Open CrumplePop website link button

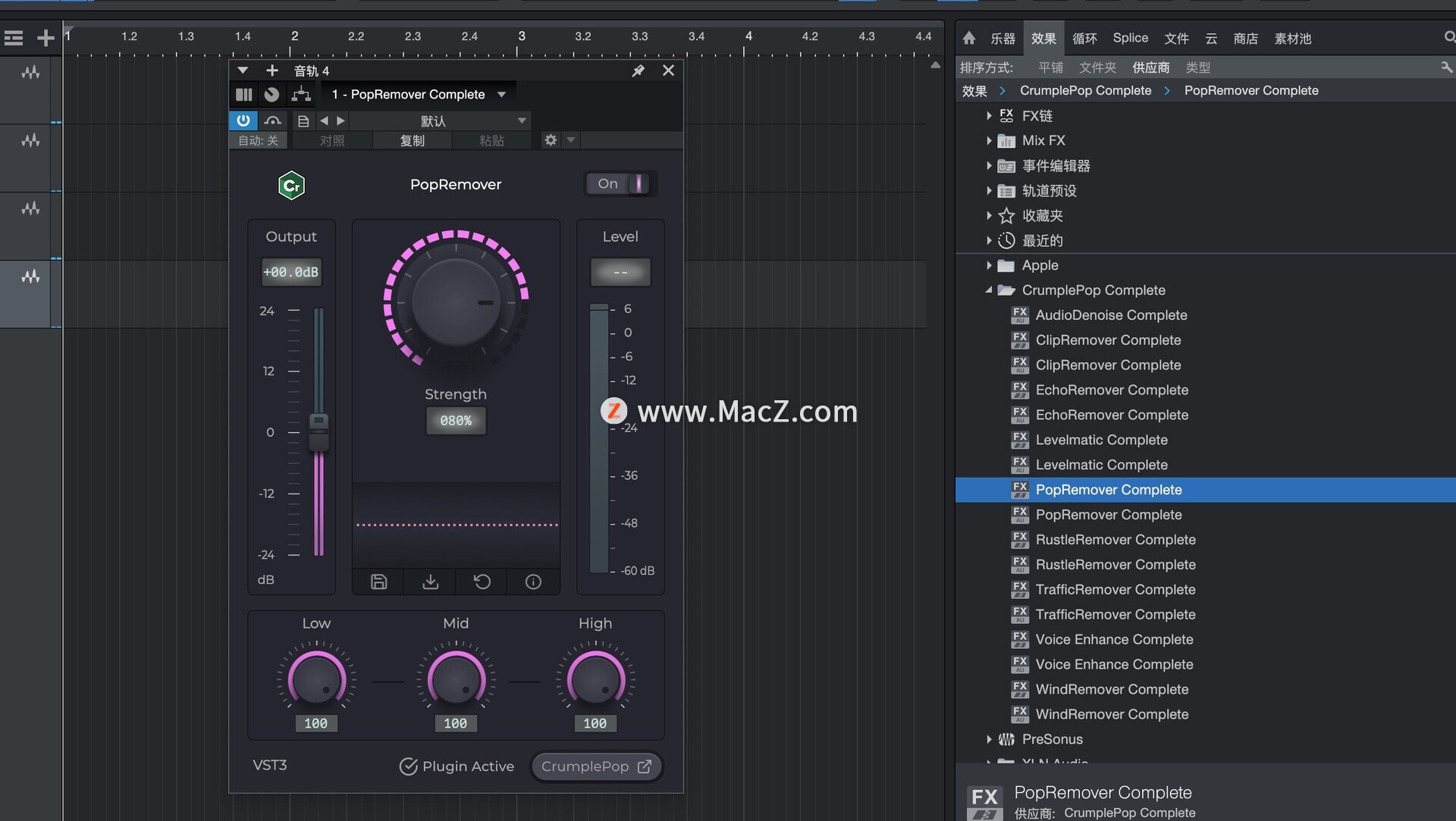click(x=597, y=766)
